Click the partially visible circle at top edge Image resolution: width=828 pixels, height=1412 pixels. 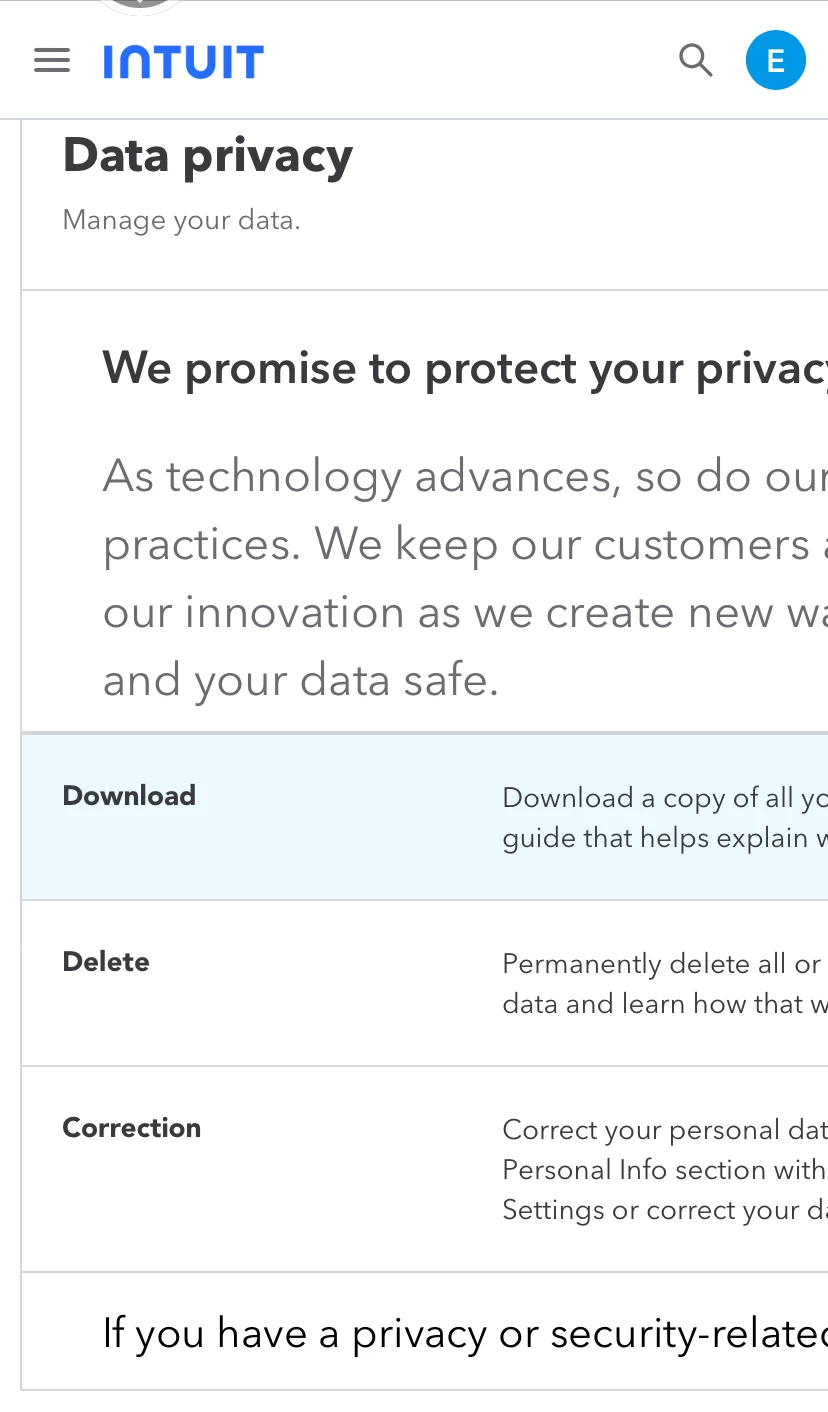(143, 4)
